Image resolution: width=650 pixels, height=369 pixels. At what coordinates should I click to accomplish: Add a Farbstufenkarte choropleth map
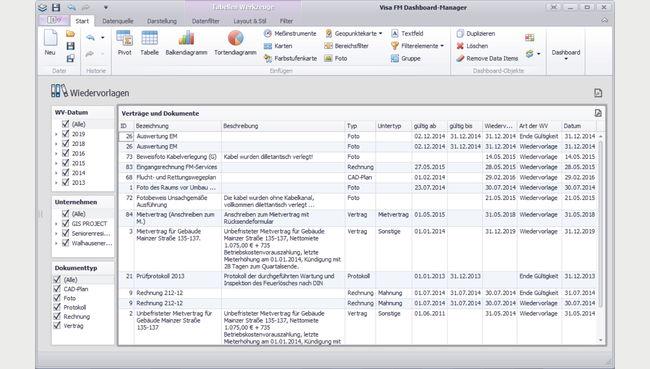291,58
